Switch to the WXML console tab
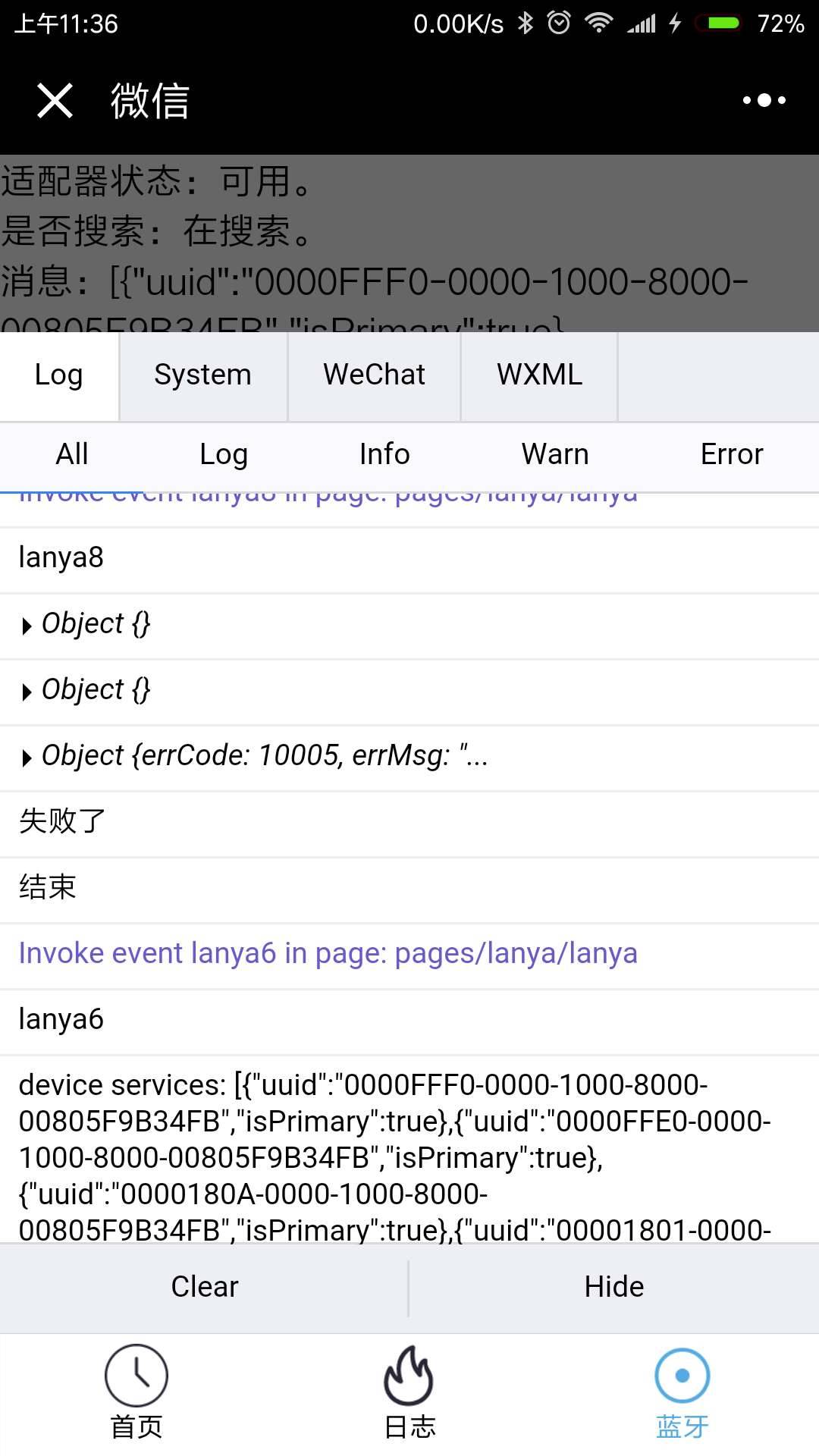Image resolution: width=819 pixels, height=1456 pixels. [539, 376]
